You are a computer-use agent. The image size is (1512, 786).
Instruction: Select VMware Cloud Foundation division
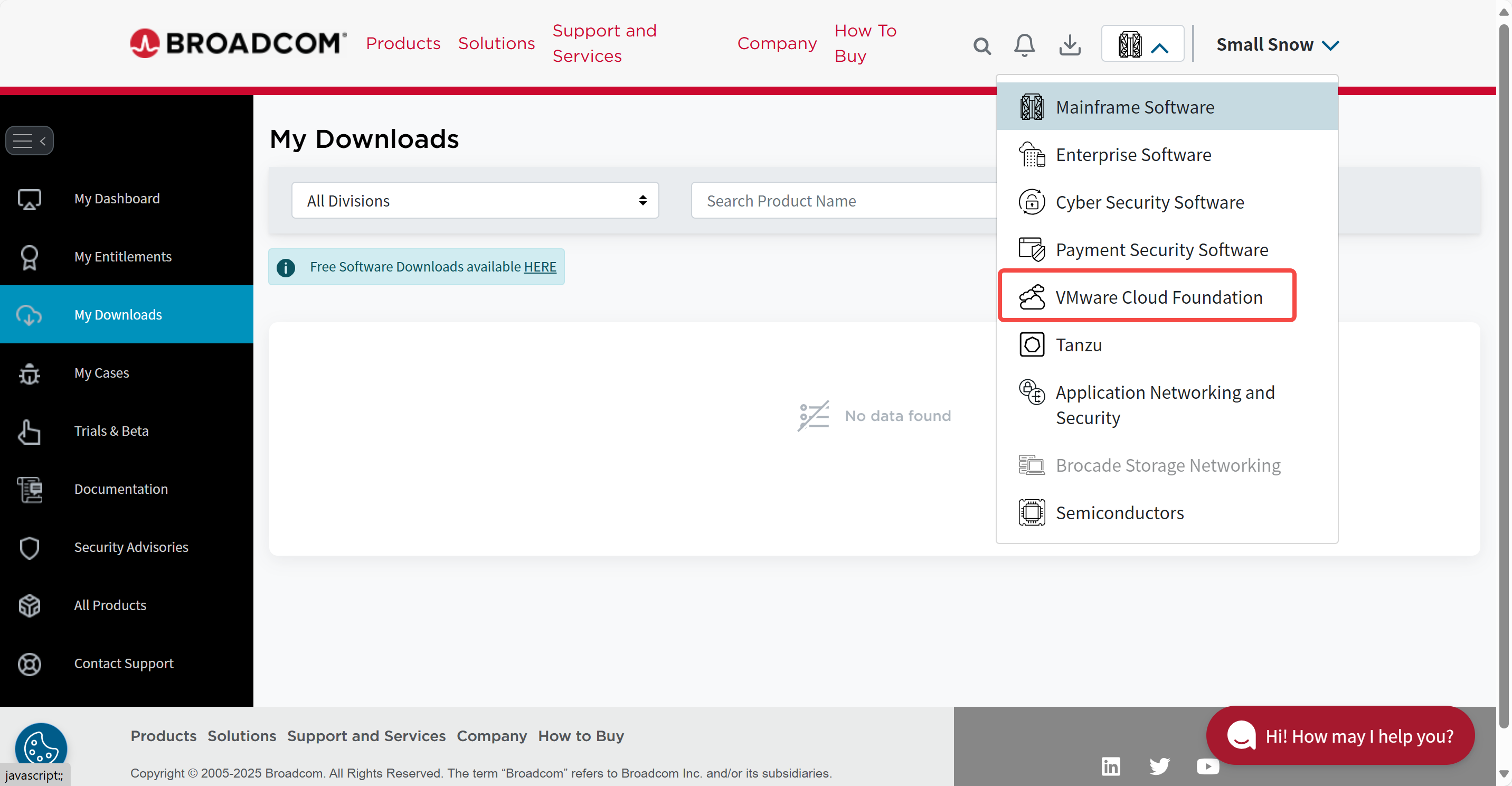1167,297
